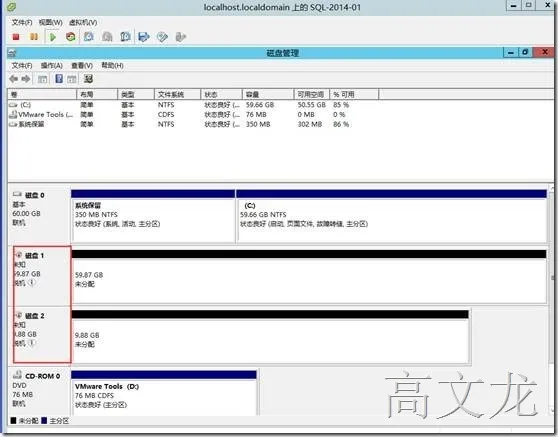The width and height of the screenshot is (558, 437).
Task: Click the blue floppy disk toolbar icon
Action: pos(143,37)
